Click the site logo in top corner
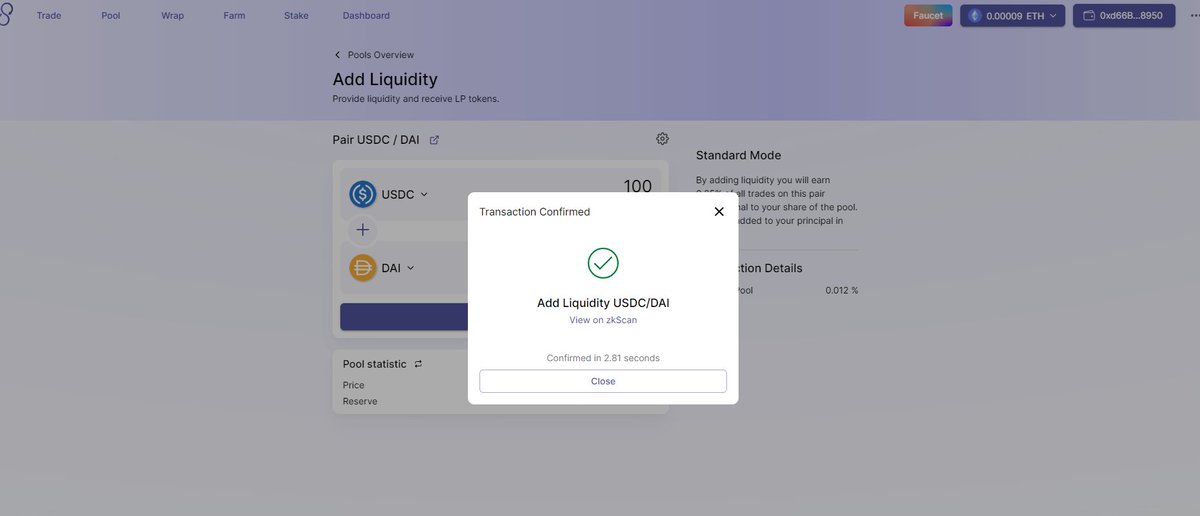 click(6, 16)
